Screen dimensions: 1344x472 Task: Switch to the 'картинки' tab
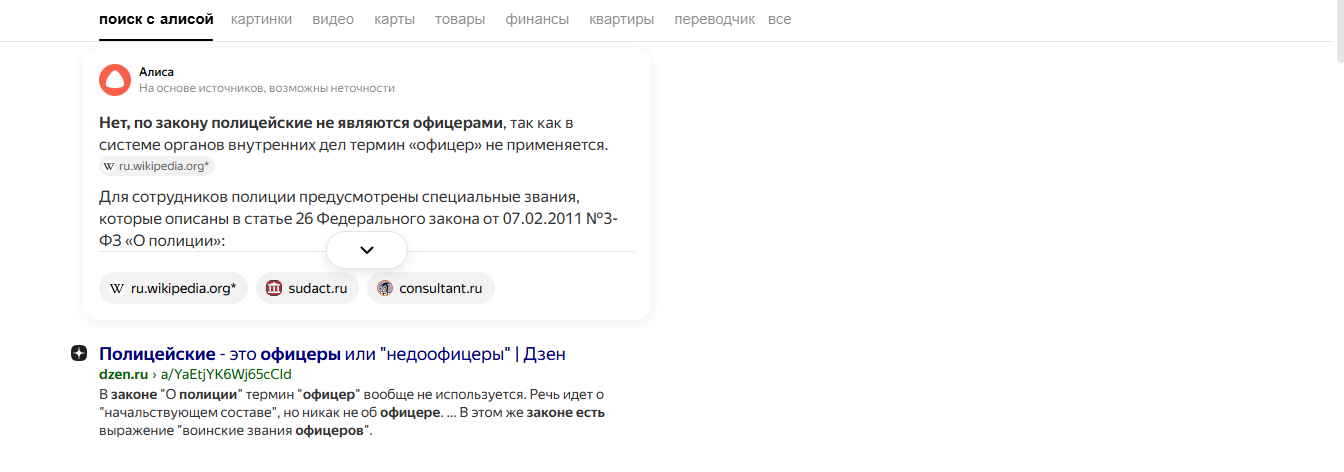pyautogui.click(x=261, y=19)
